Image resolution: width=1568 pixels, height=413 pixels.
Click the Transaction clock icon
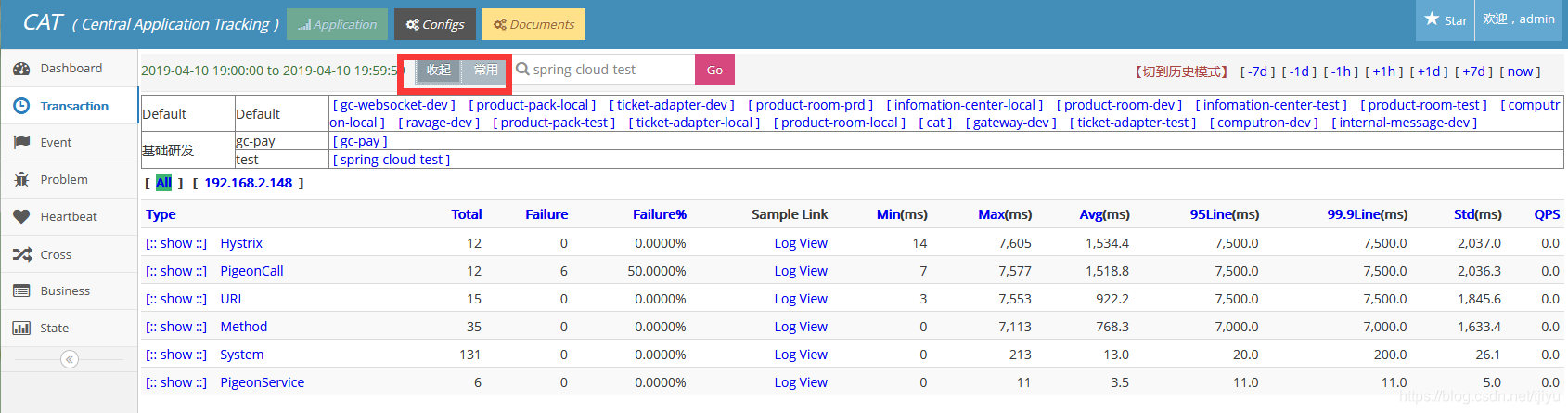(21, 106)
